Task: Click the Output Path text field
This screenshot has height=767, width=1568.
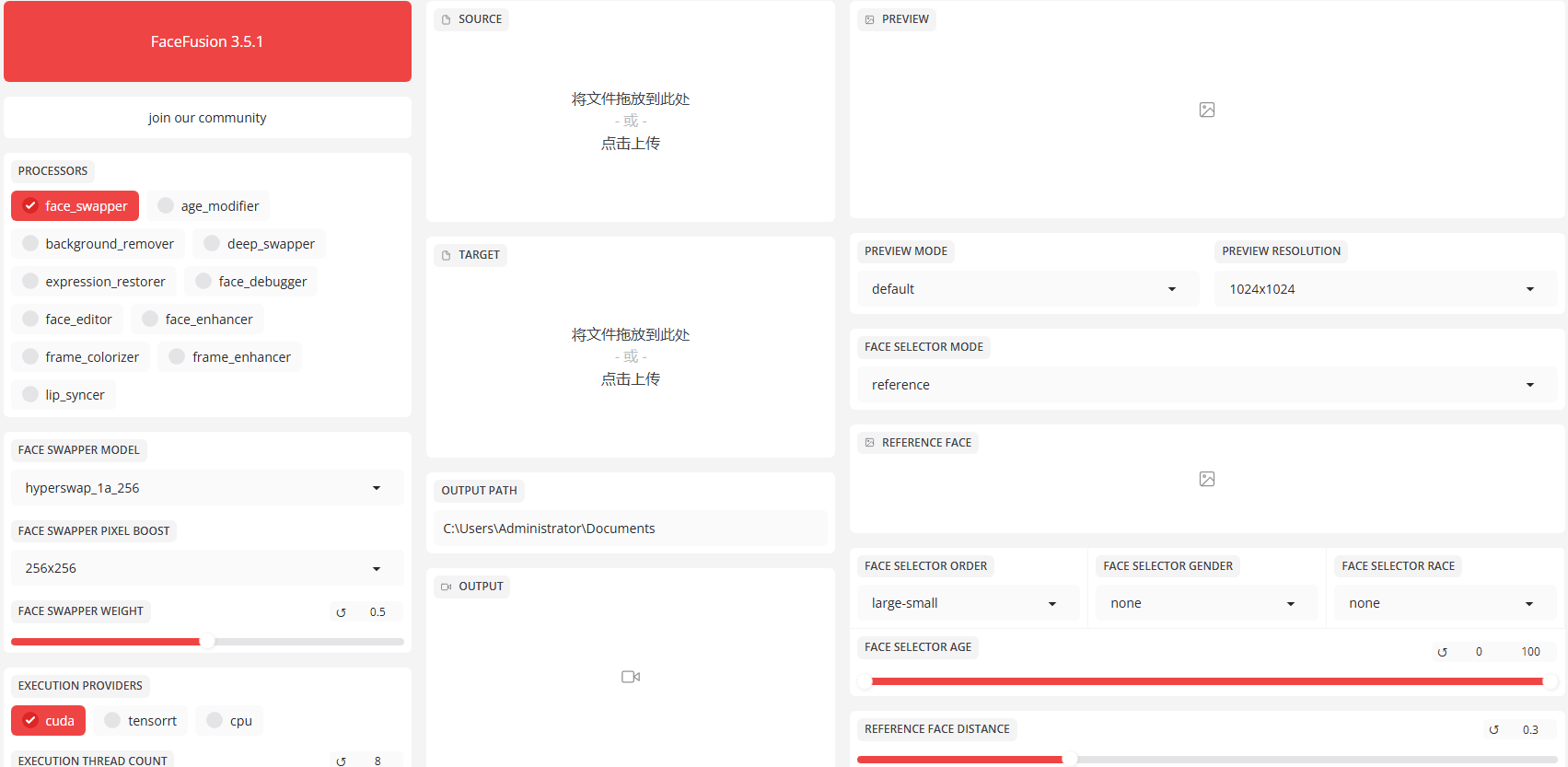Action: click(630, 529)
